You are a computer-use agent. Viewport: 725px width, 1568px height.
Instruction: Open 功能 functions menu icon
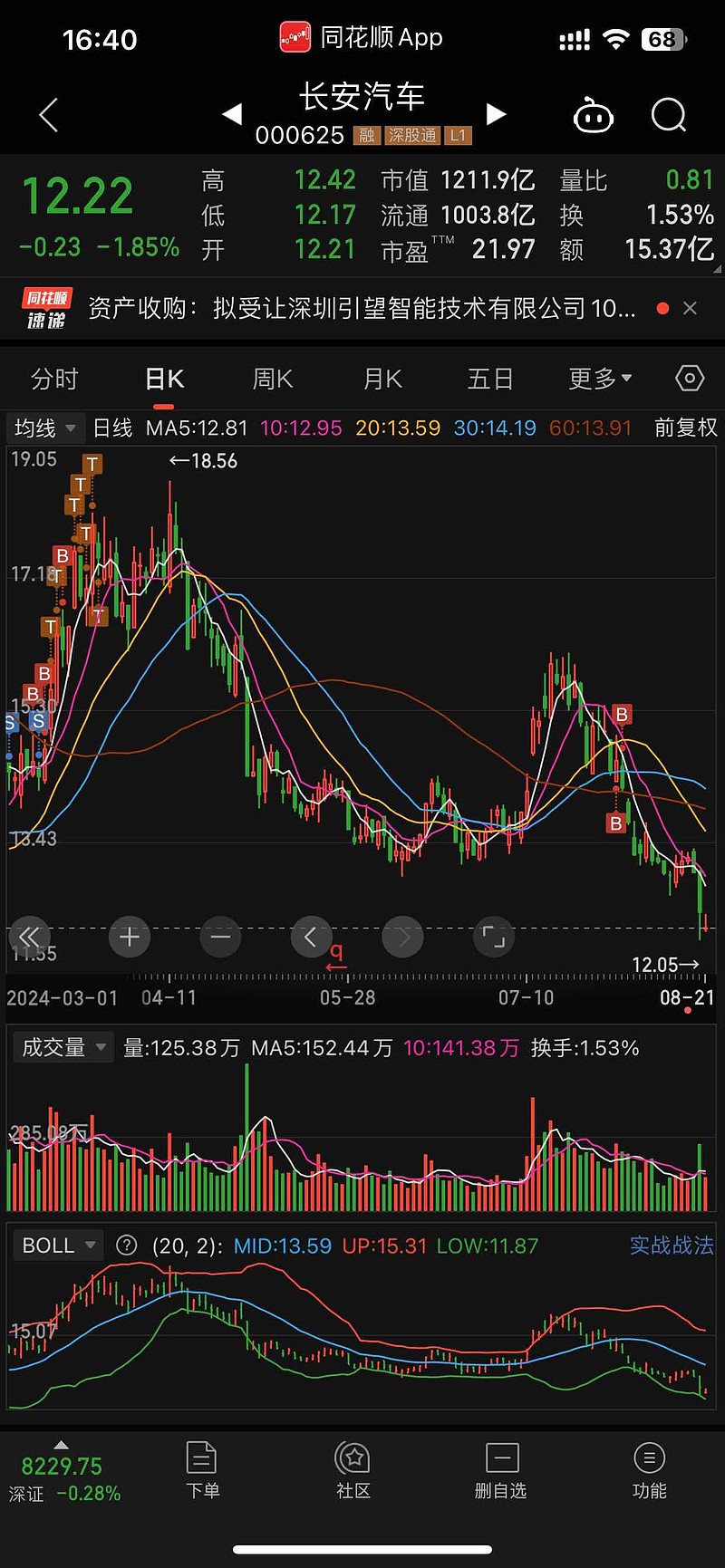point(649,1470)
